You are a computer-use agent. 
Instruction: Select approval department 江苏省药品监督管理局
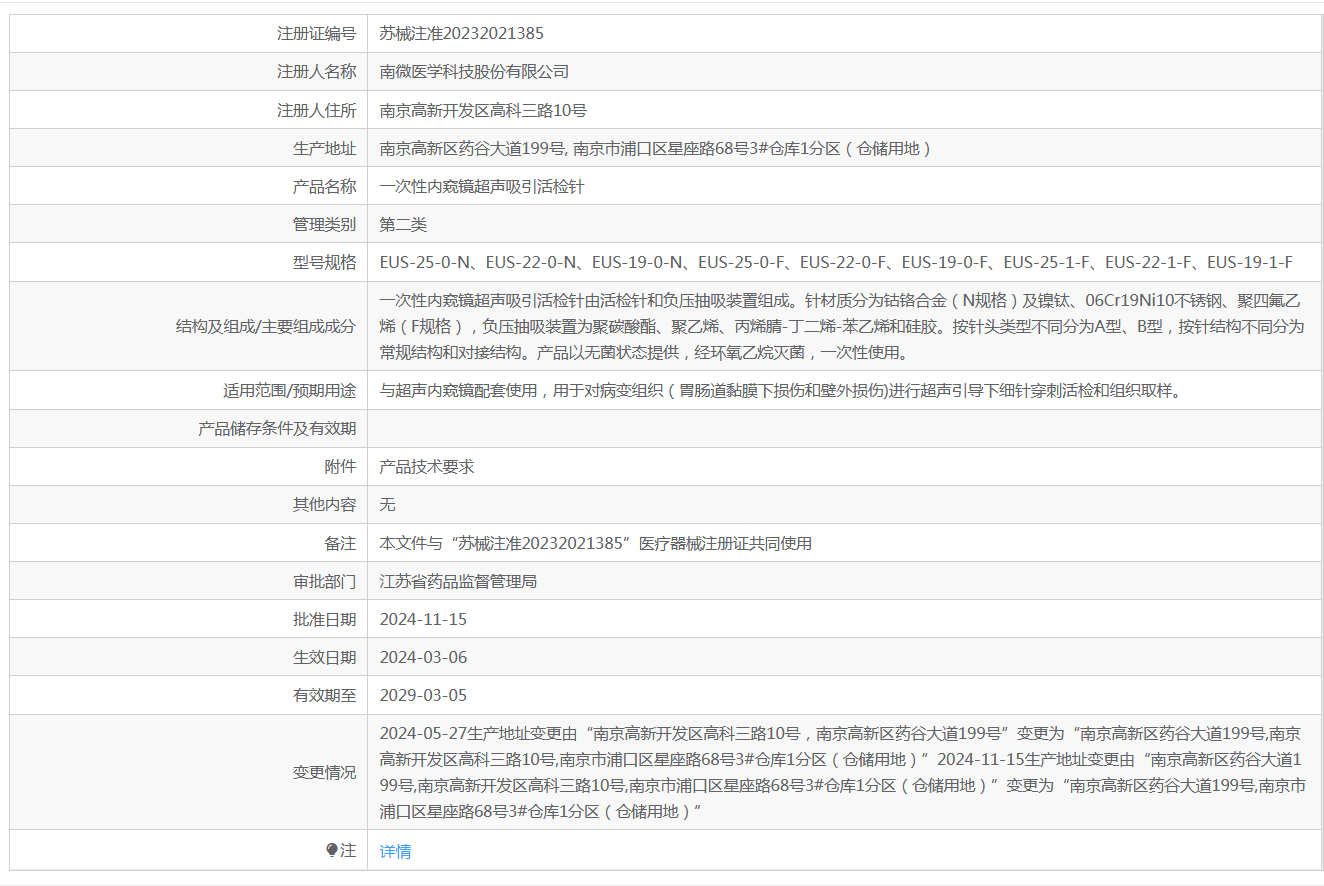(x=458, y=581)
